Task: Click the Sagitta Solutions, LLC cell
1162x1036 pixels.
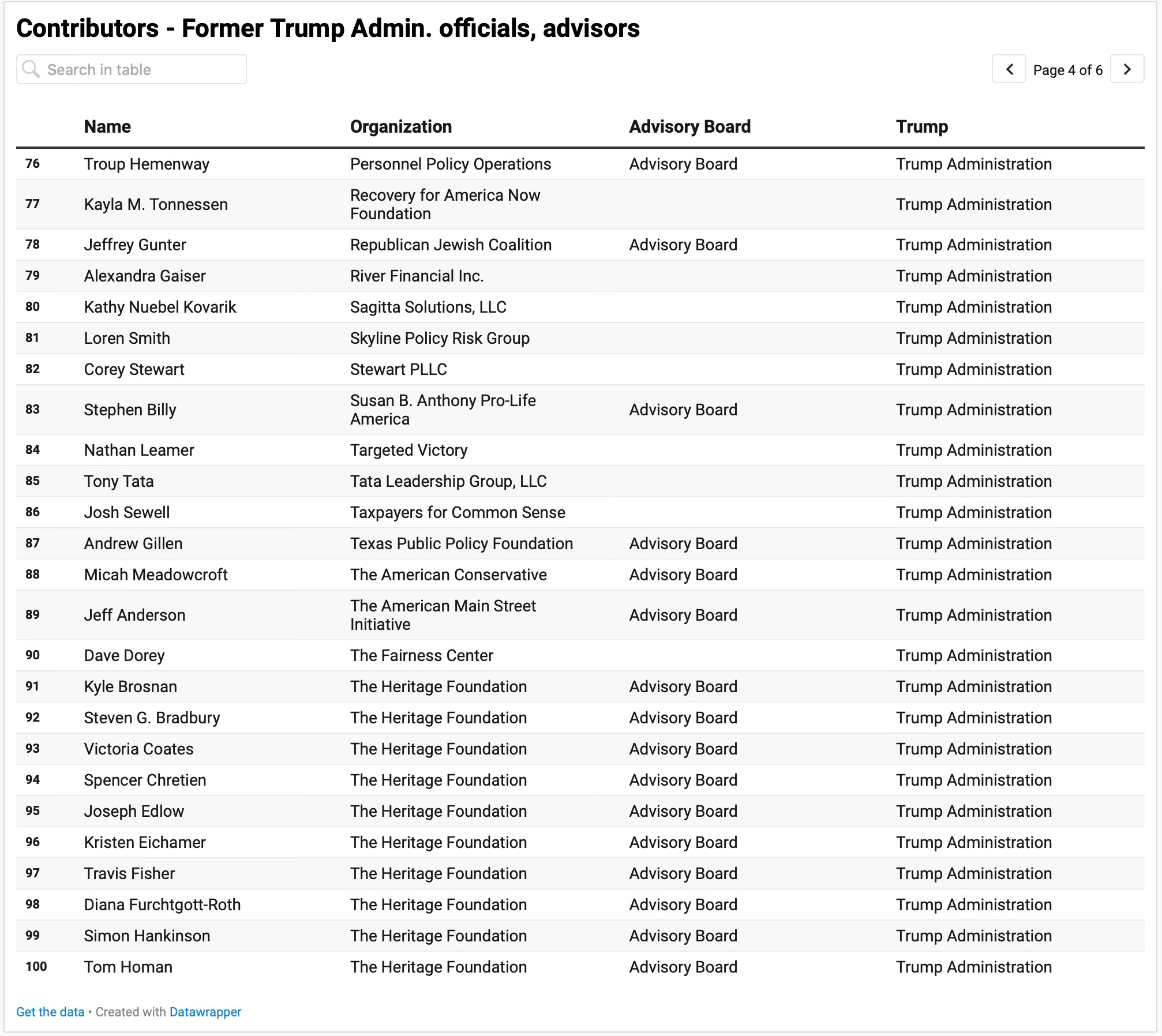Action: (428, 307)
